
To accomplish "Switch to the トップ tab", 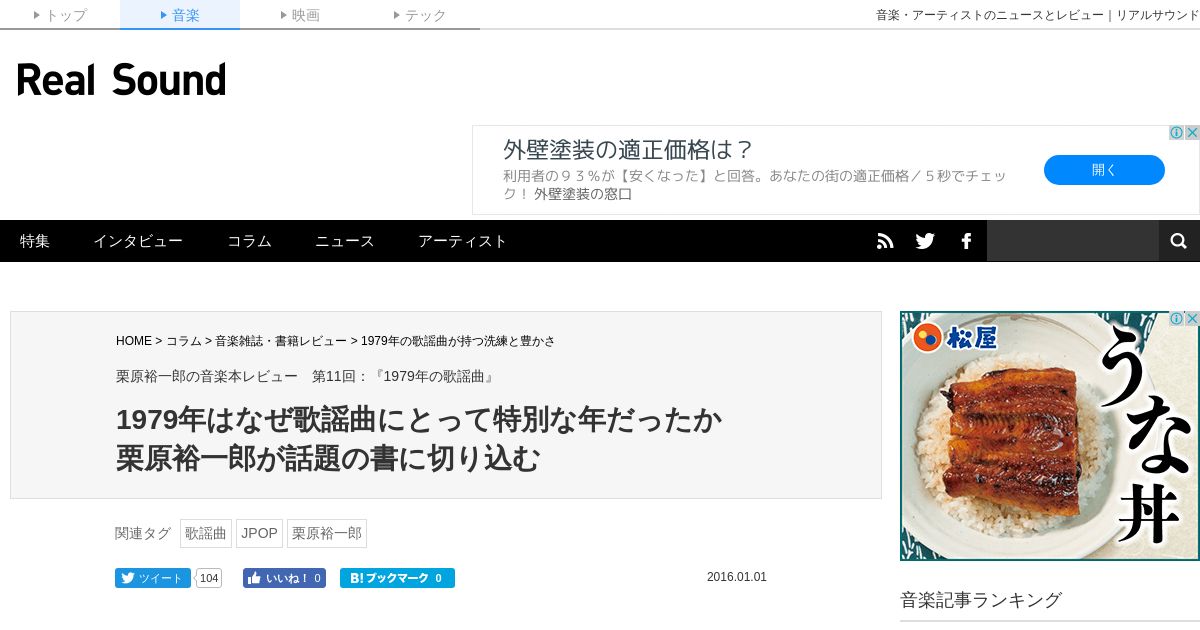I will click(x=60, y=15).
